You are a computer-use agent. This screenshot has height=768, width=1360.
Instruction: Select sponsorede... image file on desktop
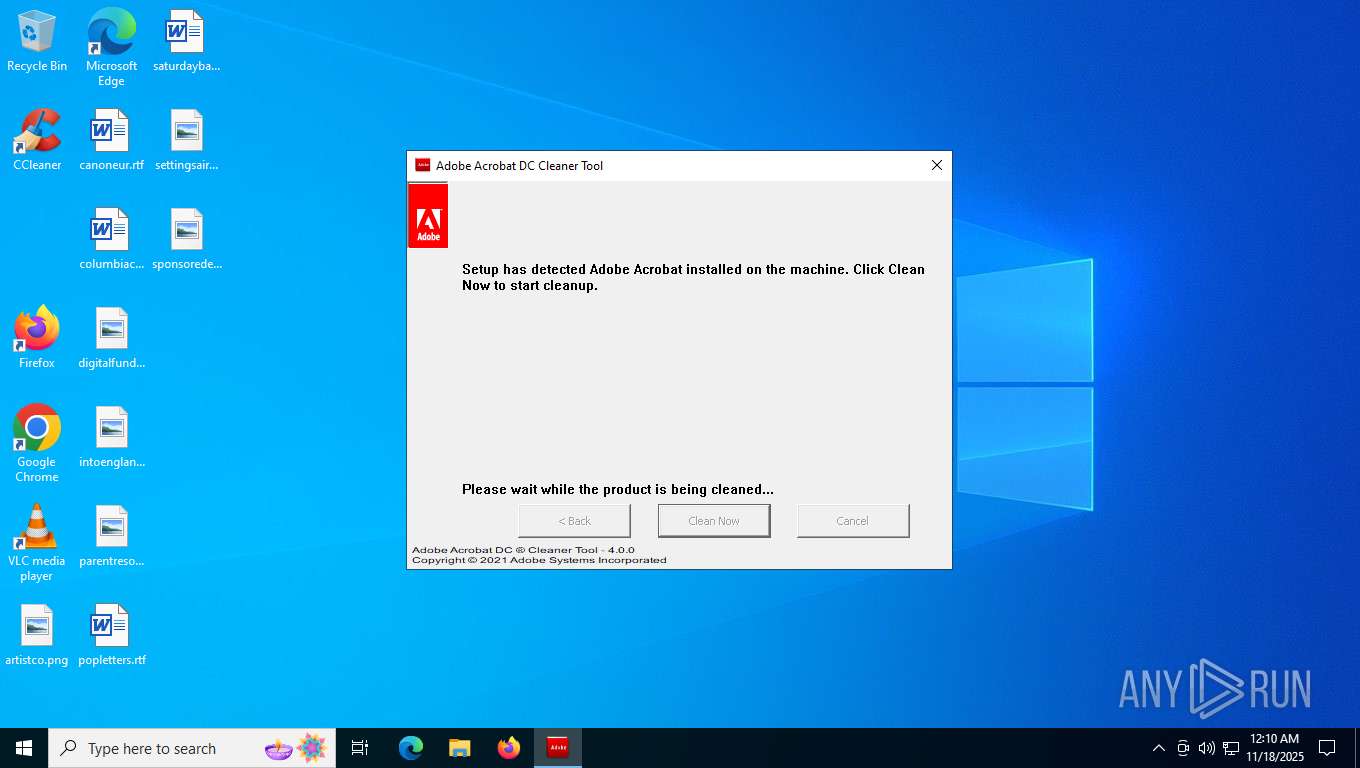tap(186, 240)
